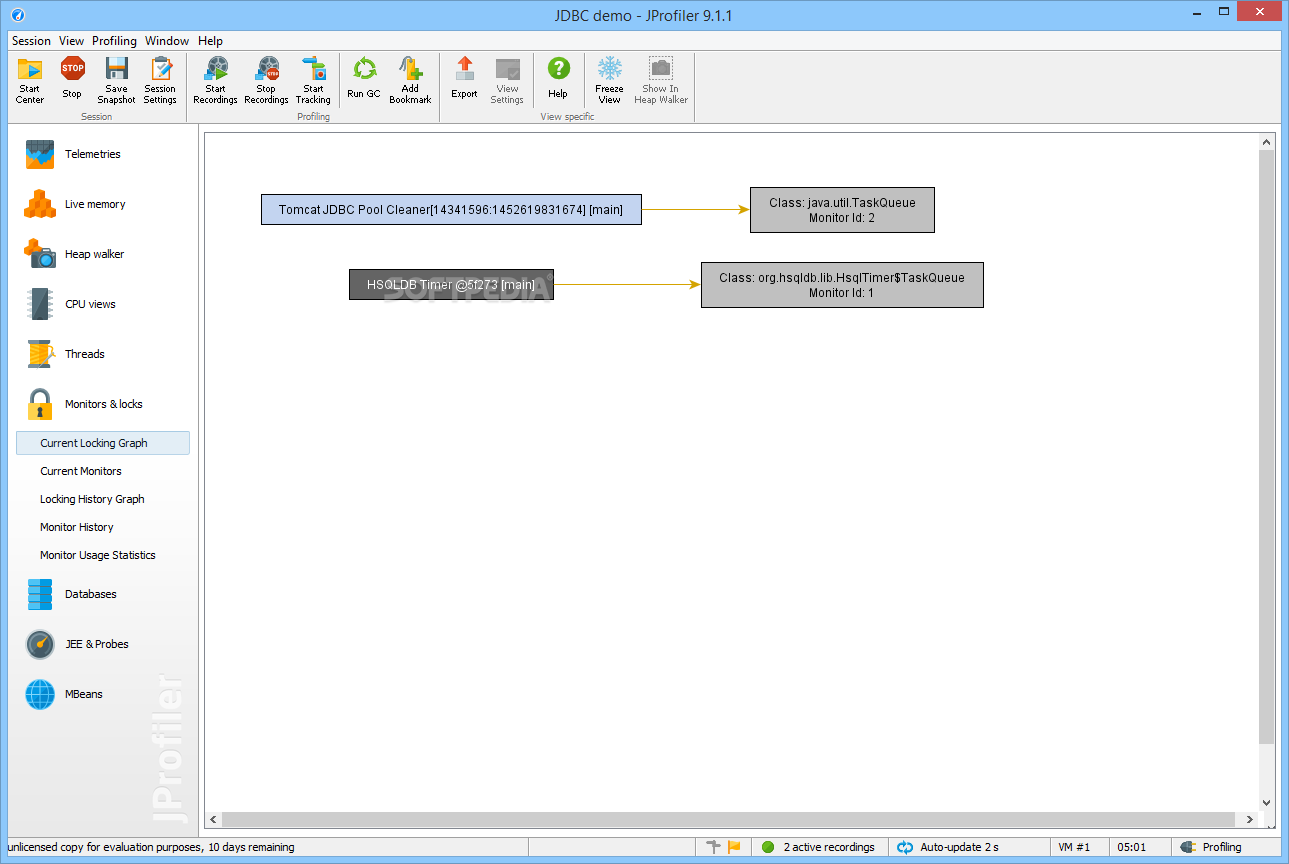
Task: Click the scroll right arrow of the graph
Action: (x=1250, y=819)
